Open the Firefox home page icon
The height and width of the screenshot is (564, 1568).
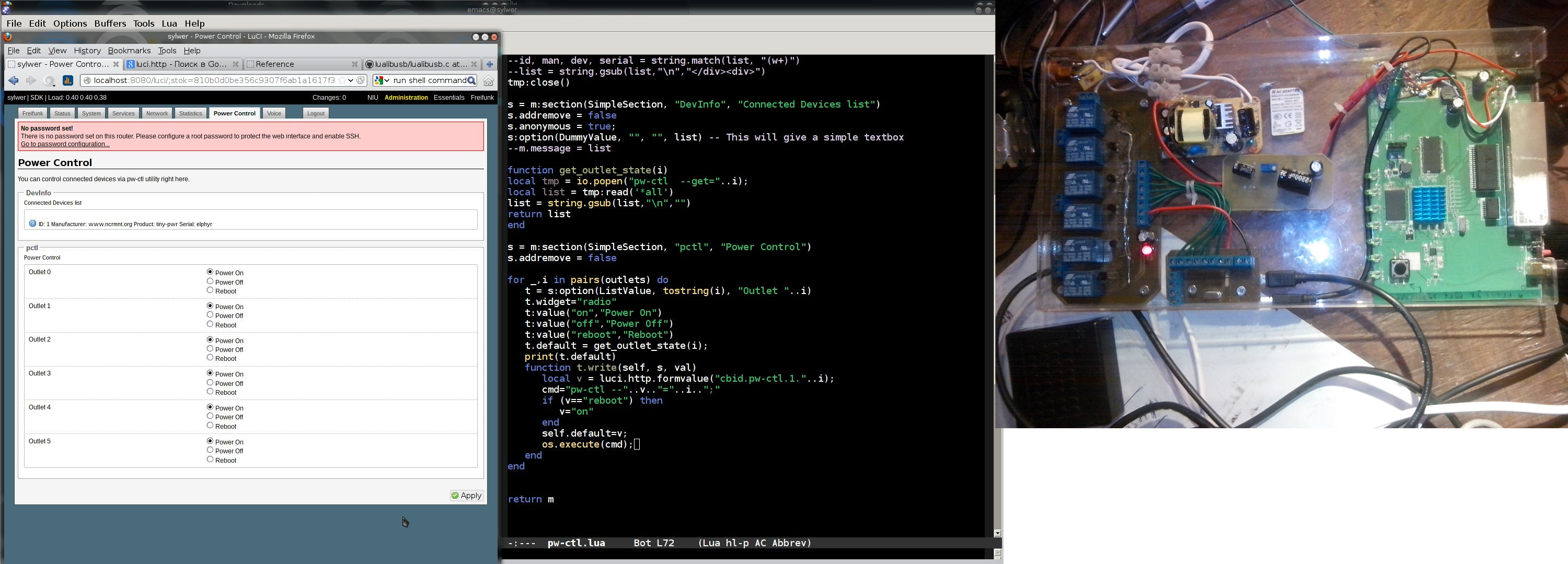[x=488, y=80]
